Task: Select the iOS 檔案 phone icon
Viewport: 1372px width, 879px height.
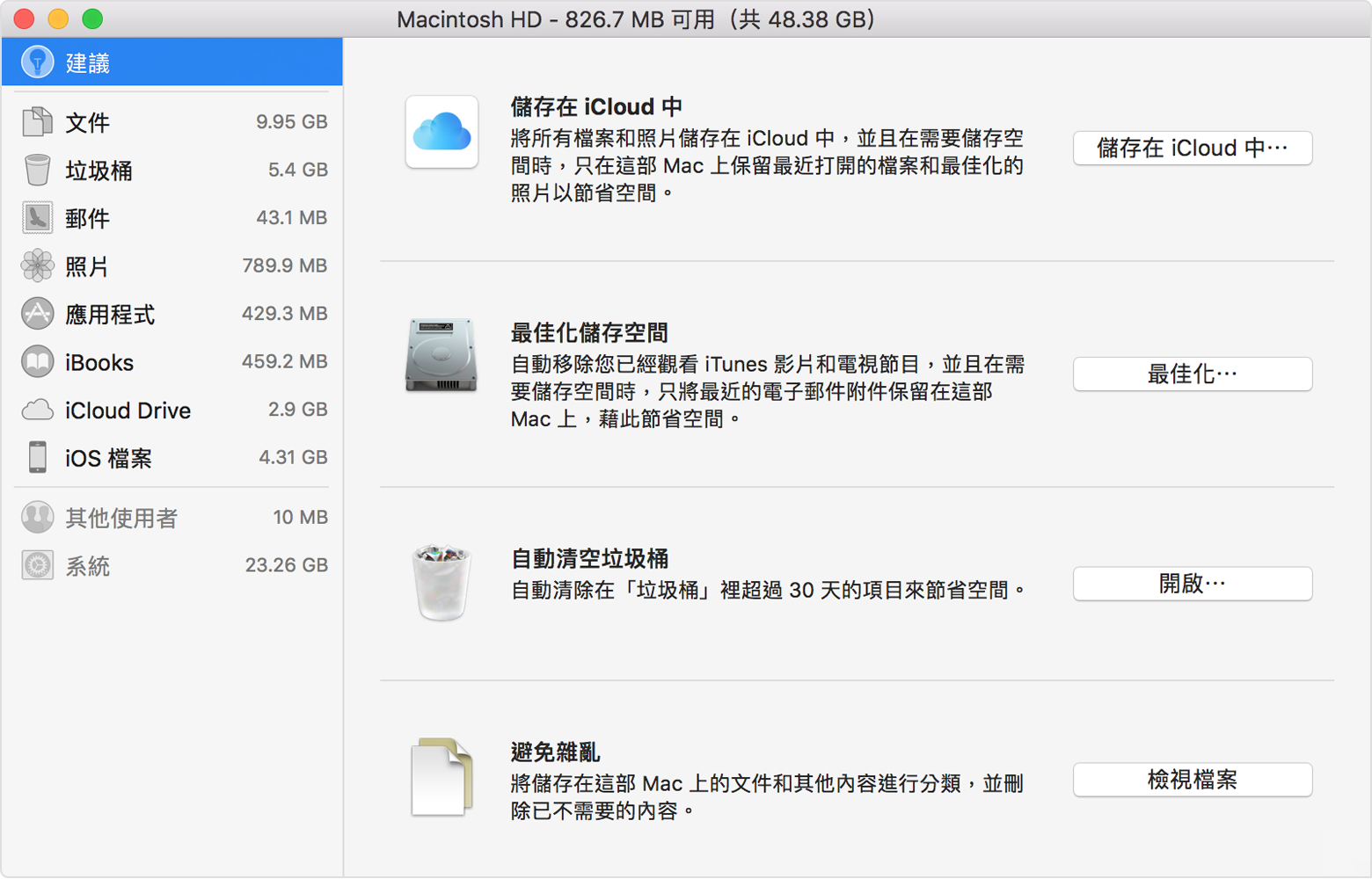Action: [x=37, y=458]
